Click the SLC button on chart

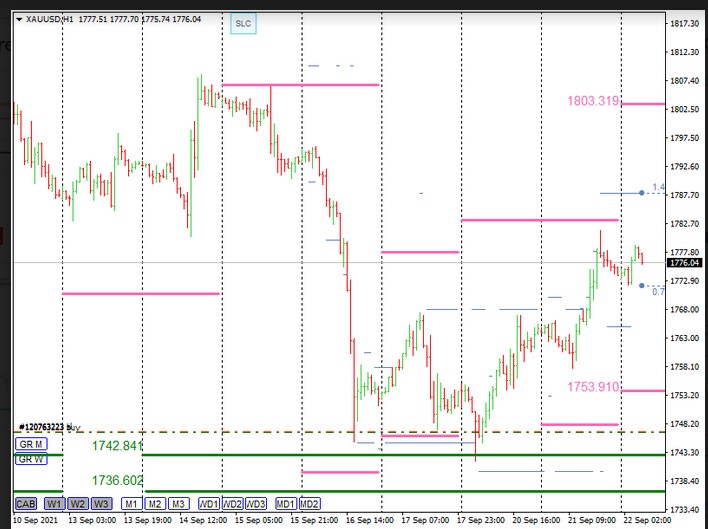(x=243, y=23)
